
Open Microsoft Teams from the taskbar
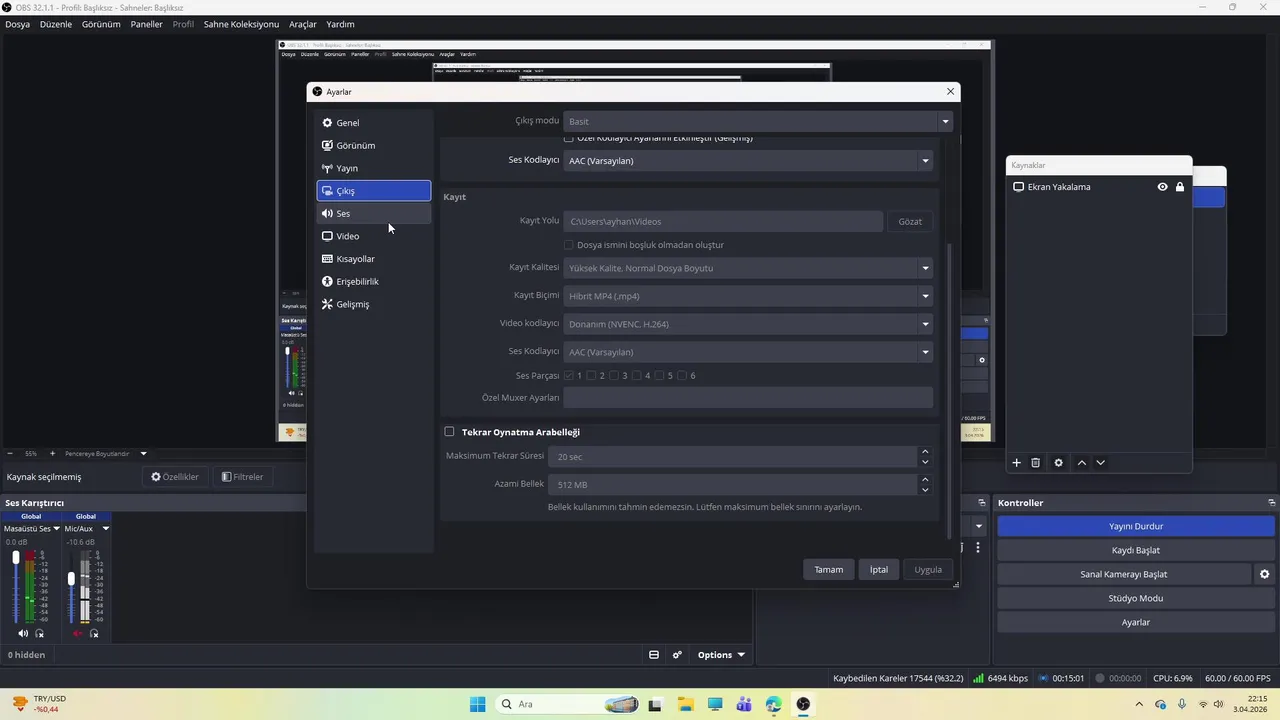[x=744, y=704]
